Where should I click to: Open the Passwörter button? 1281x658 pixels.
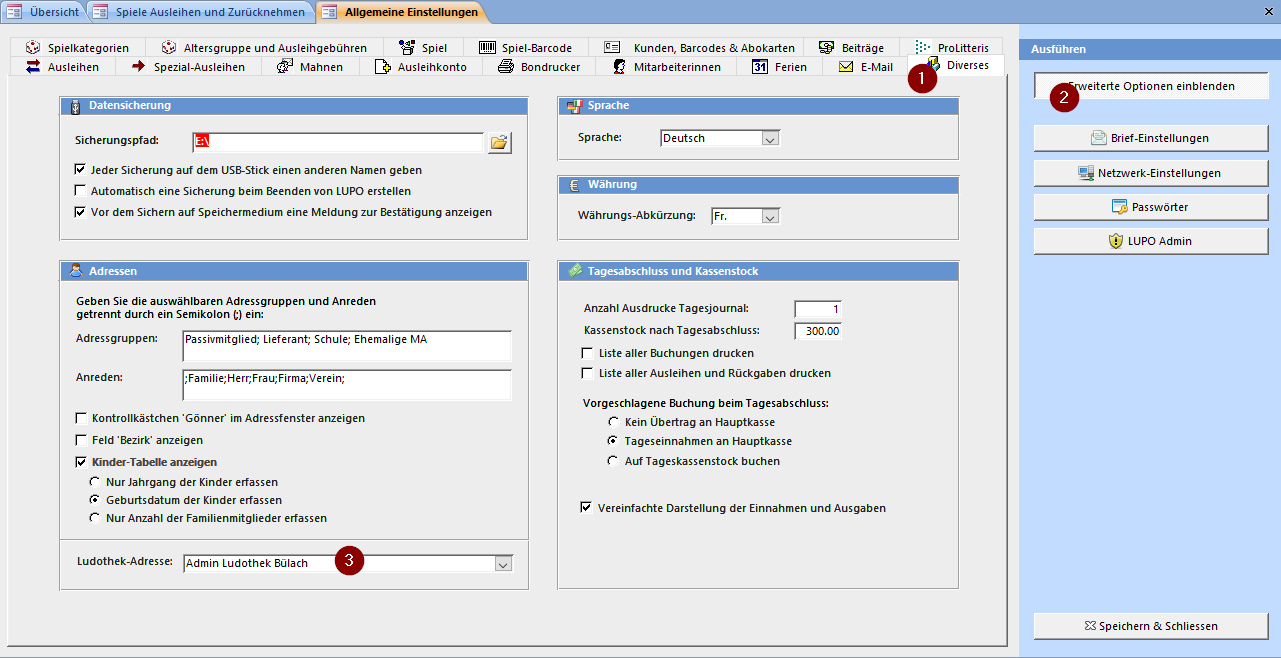click(x=1151, y=207)
